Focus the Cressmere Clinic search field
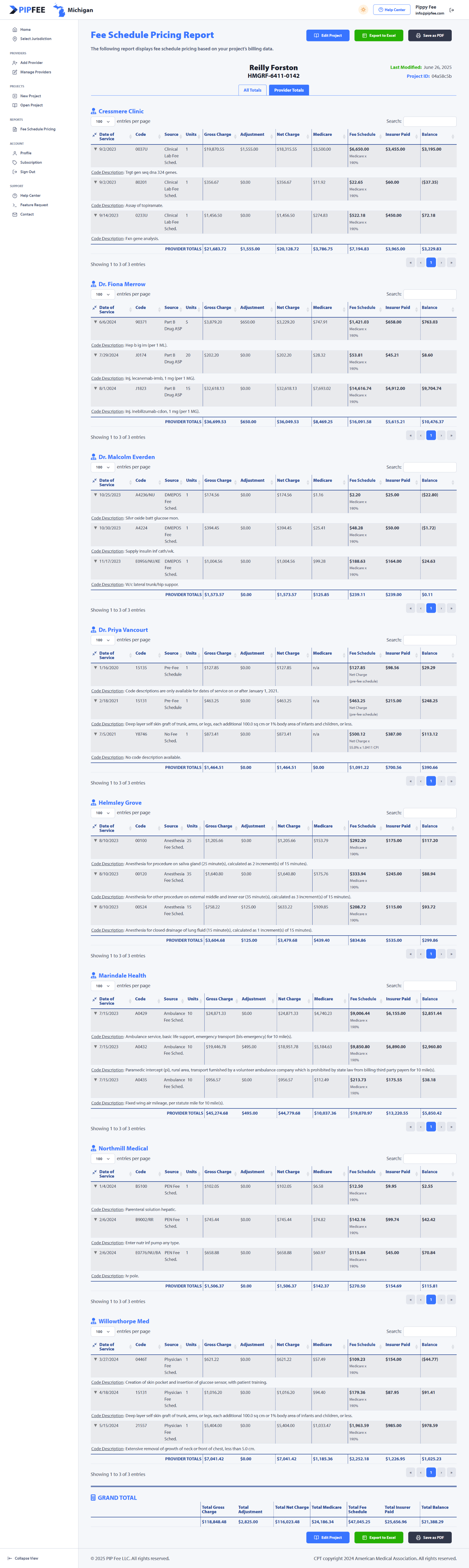Screen dimensions: 469x1568 430,121
